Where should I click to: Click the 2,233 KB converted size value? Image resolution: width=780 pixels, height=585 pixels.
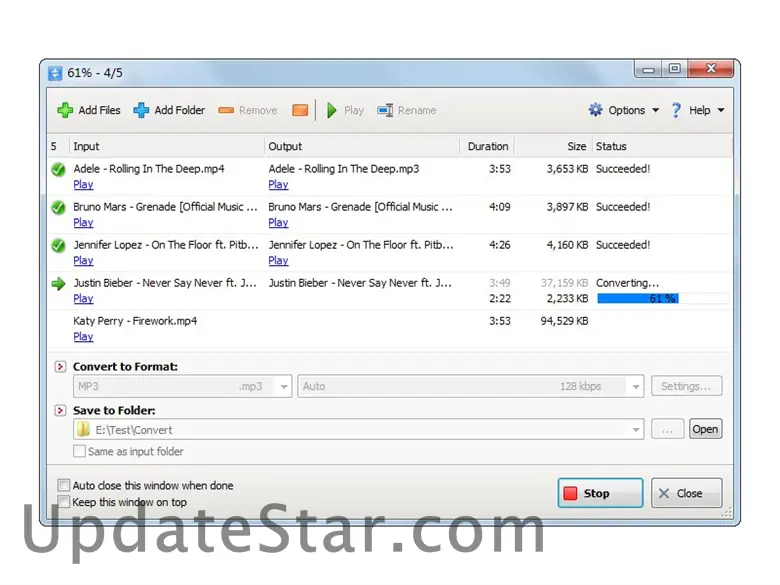click(x=567, y=298)
